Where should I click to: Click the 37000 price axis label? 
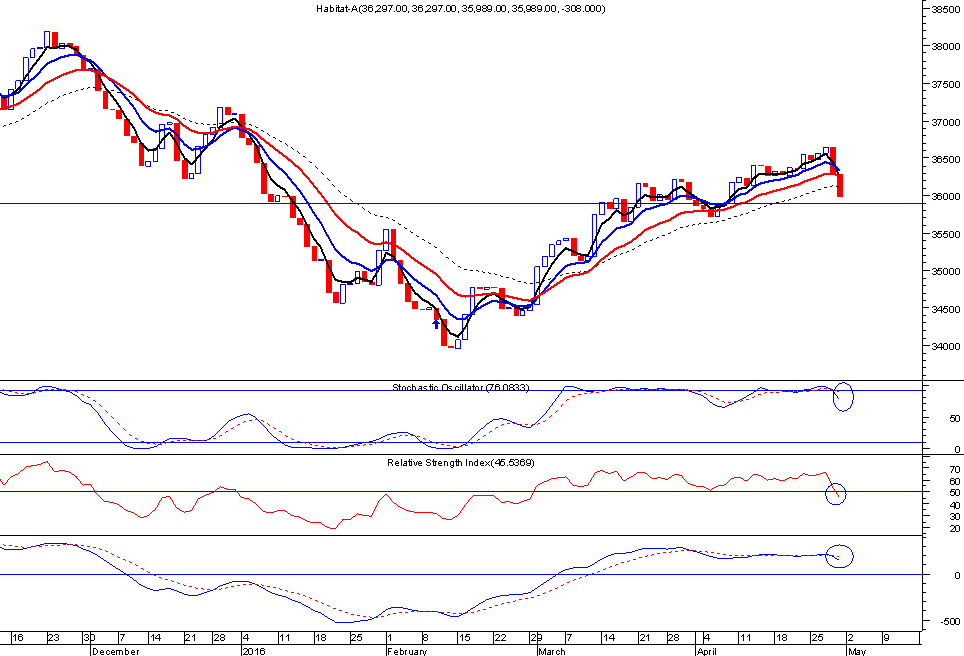coord(946,122)
